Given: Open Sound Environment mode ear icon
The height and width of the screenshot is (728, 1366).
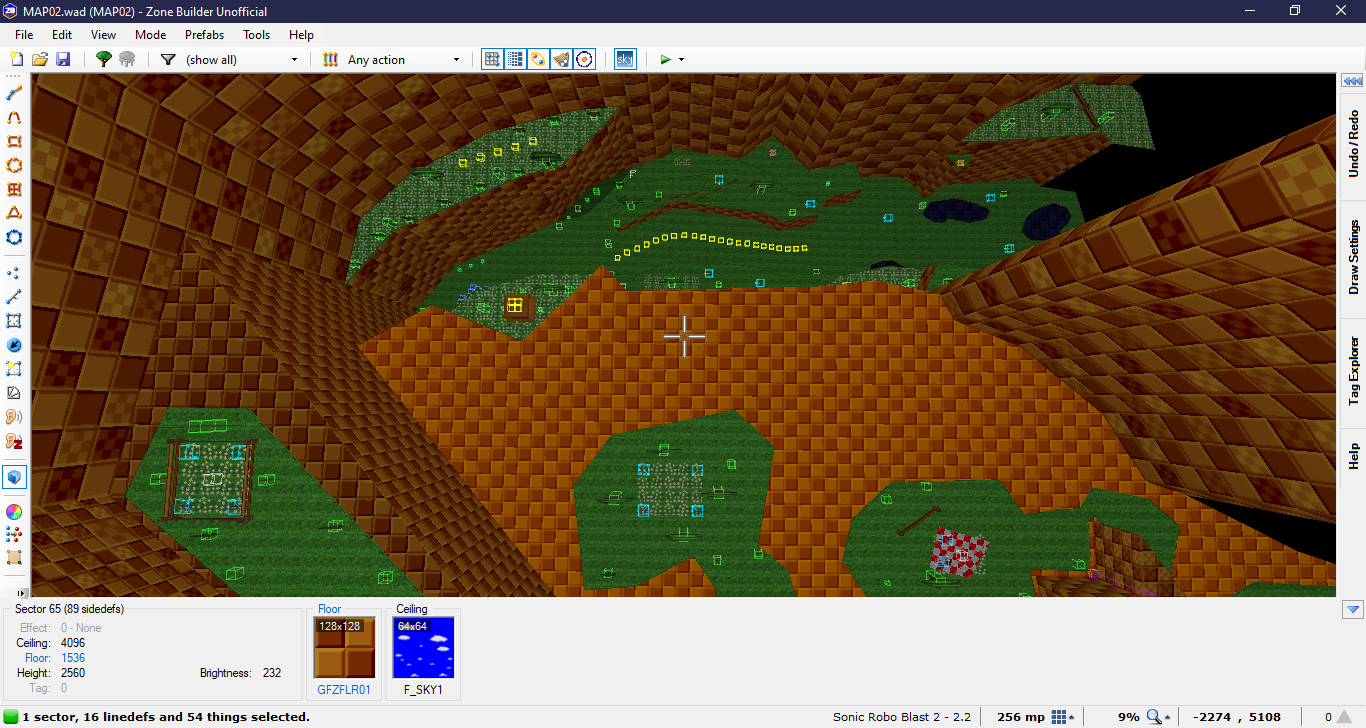Looking at the screenshot, I should point(14,441).
